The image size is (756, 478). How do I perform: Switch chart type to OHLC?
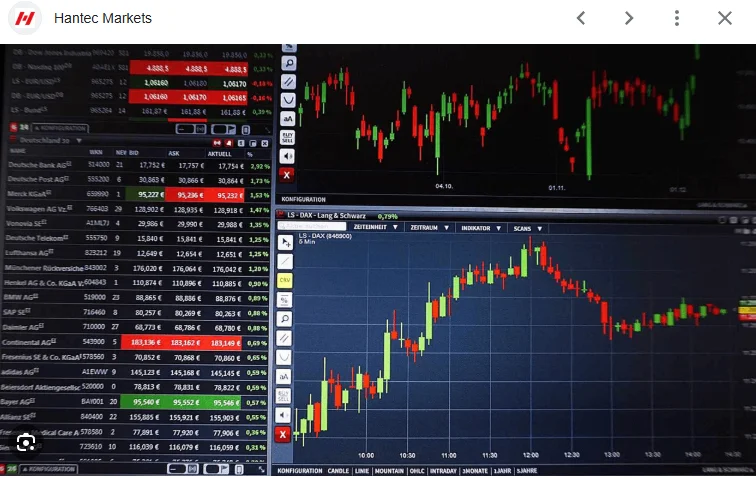pos(417,471)
